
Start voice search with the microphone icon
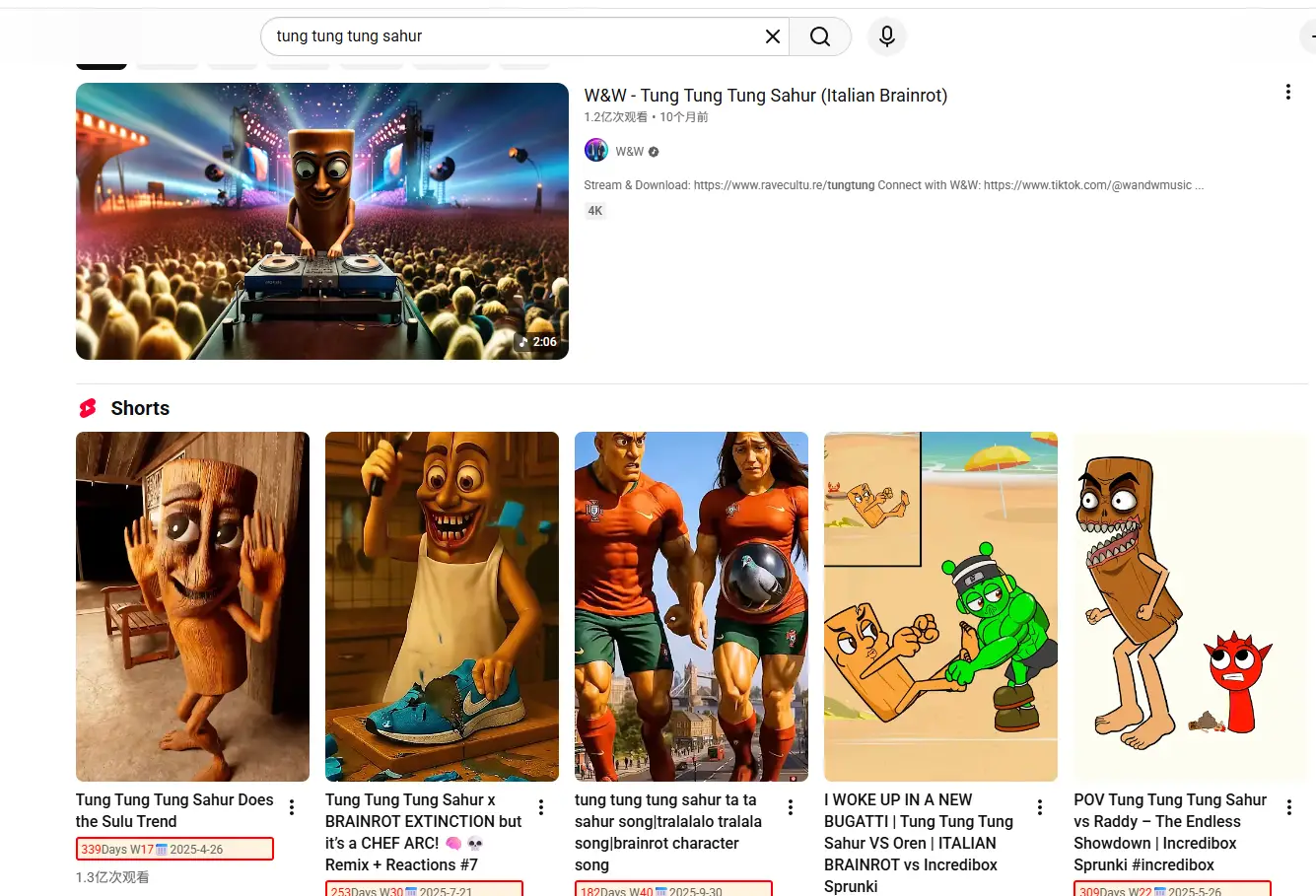(887, 36)
